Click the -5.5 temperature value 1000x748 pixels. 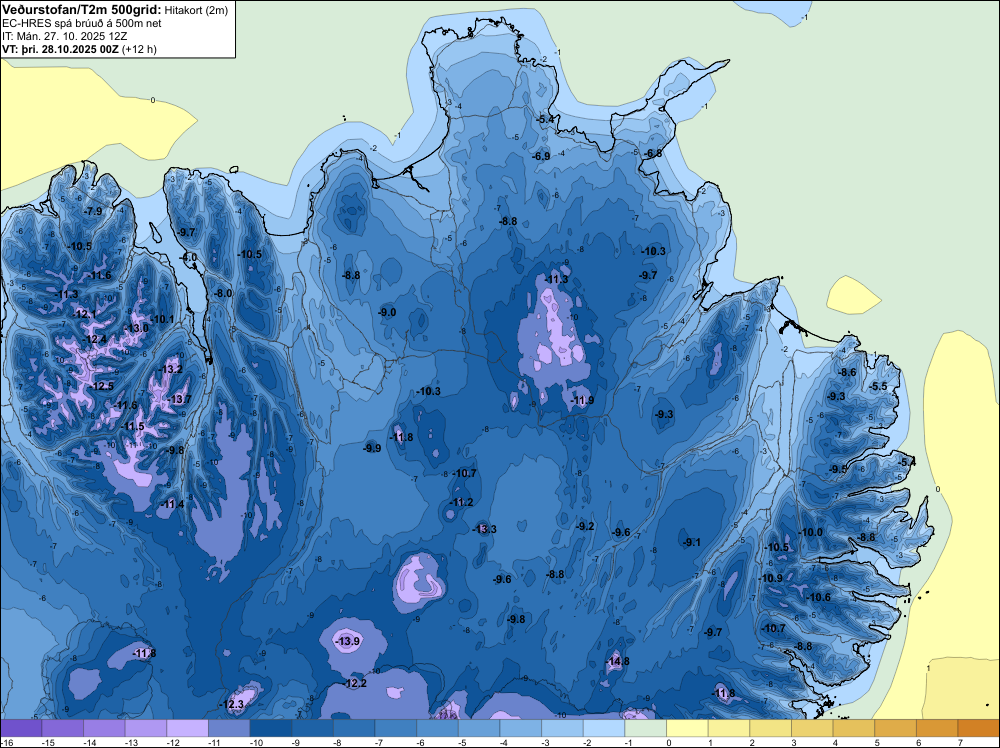click(x=878, y=386)
